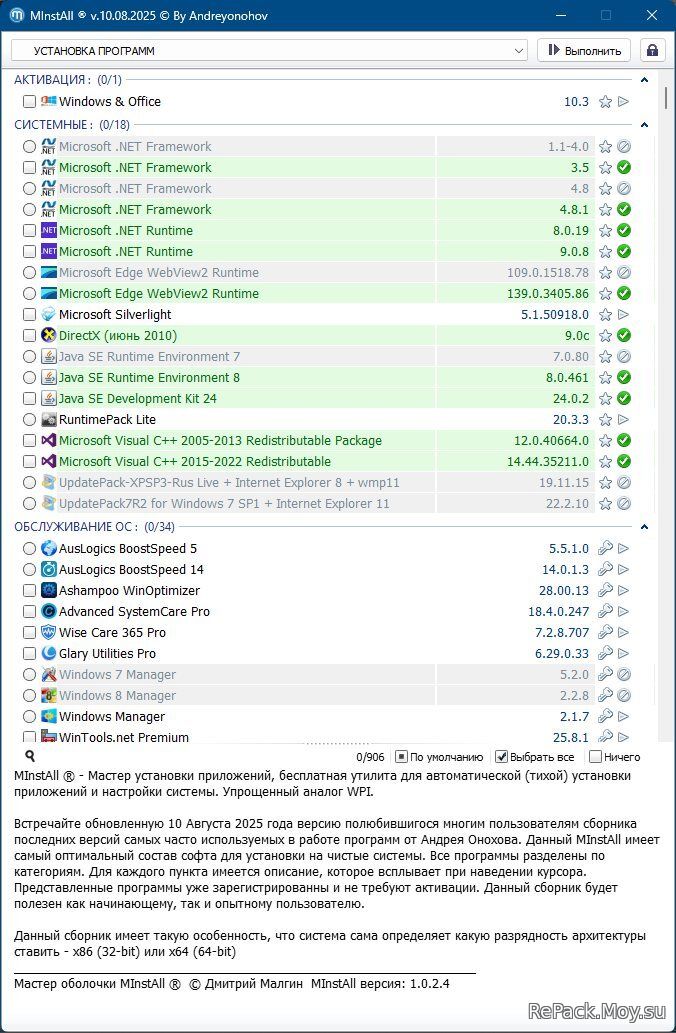Click star icon for Java SE Runtime Environment 8
The width and height of the screenshot is (676, 1033).
605,377
